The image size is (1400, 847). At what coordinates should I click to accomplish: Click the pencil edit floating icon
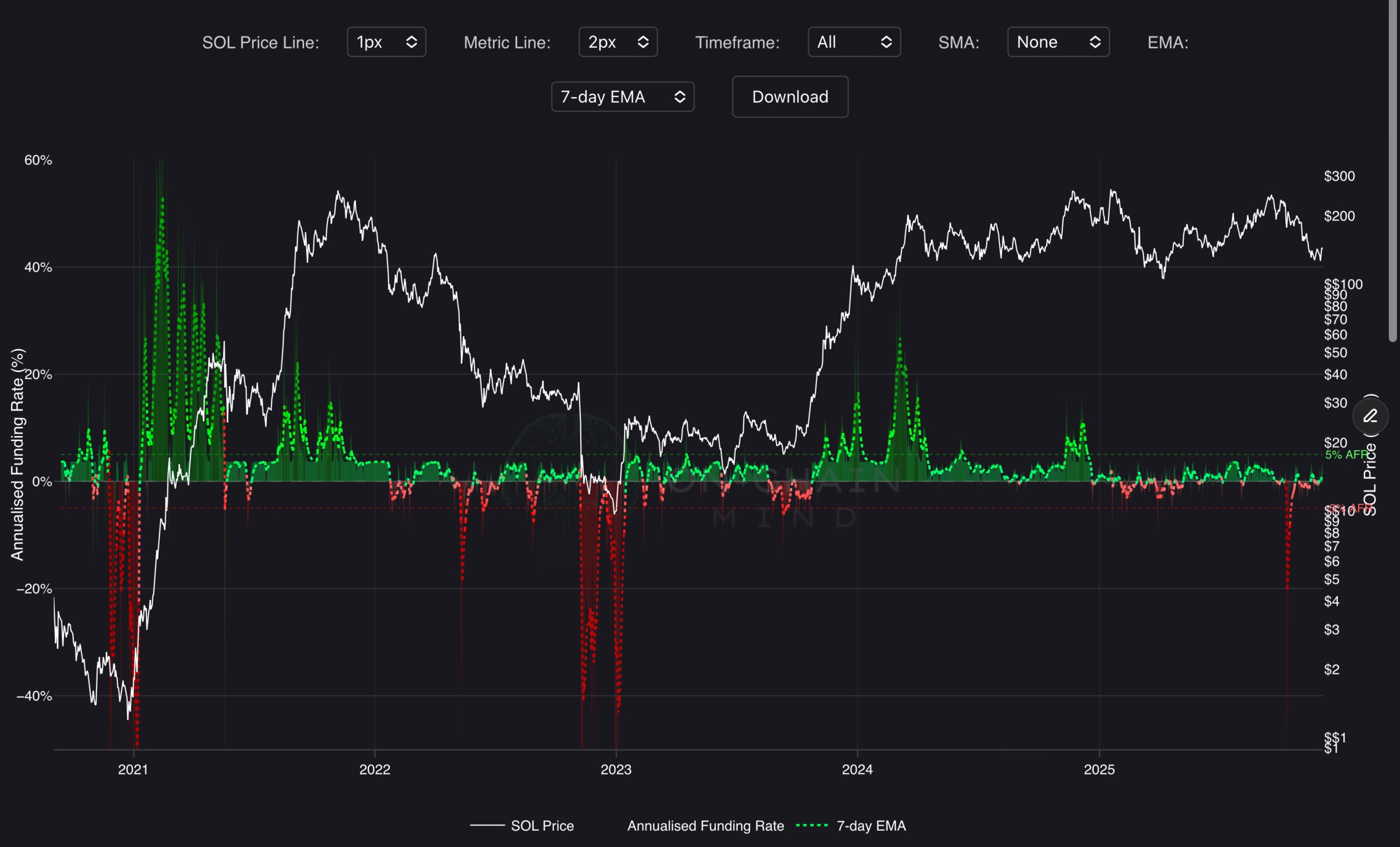click(x=1370, y=416)
